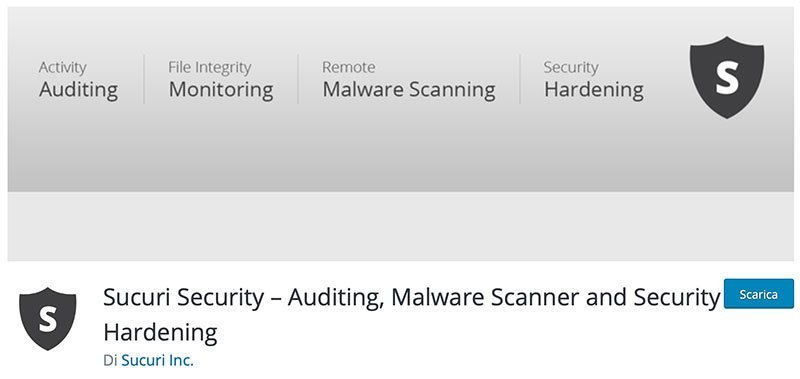Click the Malware Scanning label in the banner

(x=409, y=90)
